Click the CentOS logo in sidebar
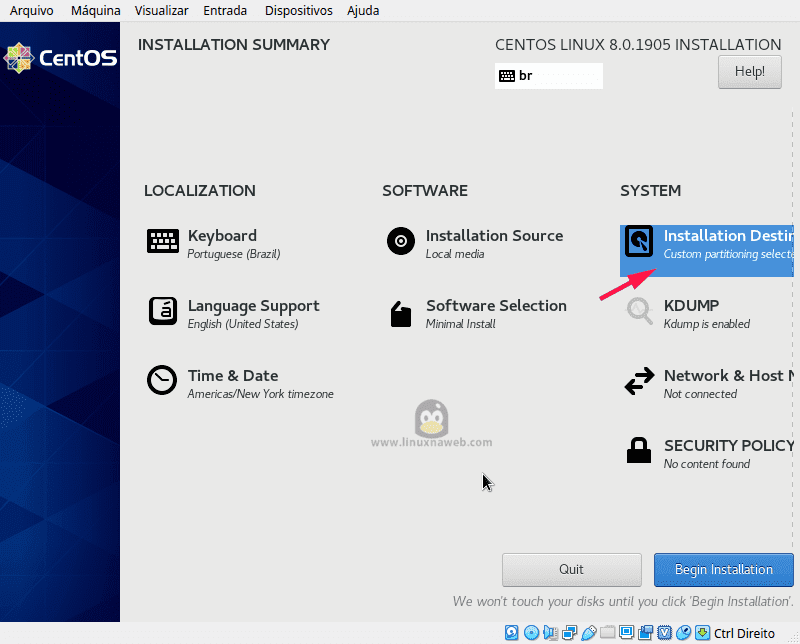 click(60, 58)
